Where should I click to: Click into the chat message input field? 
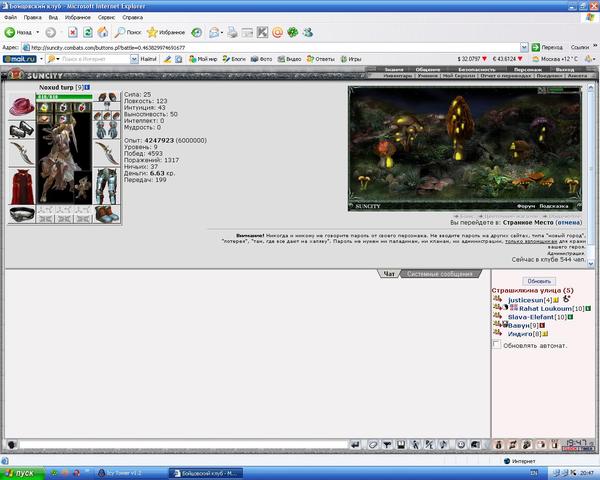tap(184, 445)
